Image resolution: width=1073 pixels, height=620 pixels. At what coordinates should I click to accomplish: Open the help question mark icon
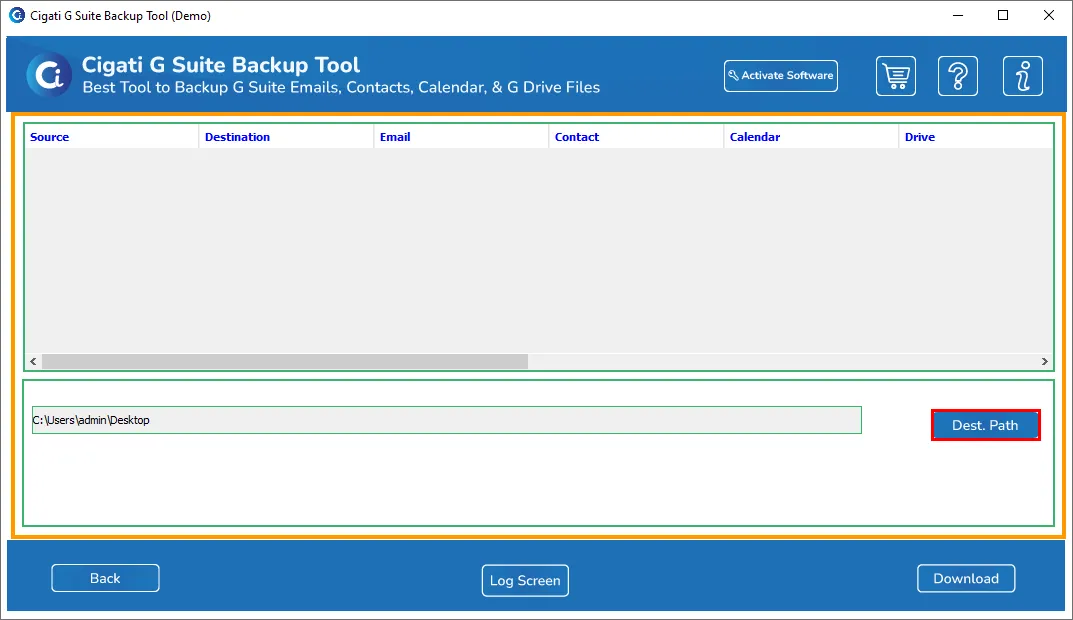[x=958, y=76]
